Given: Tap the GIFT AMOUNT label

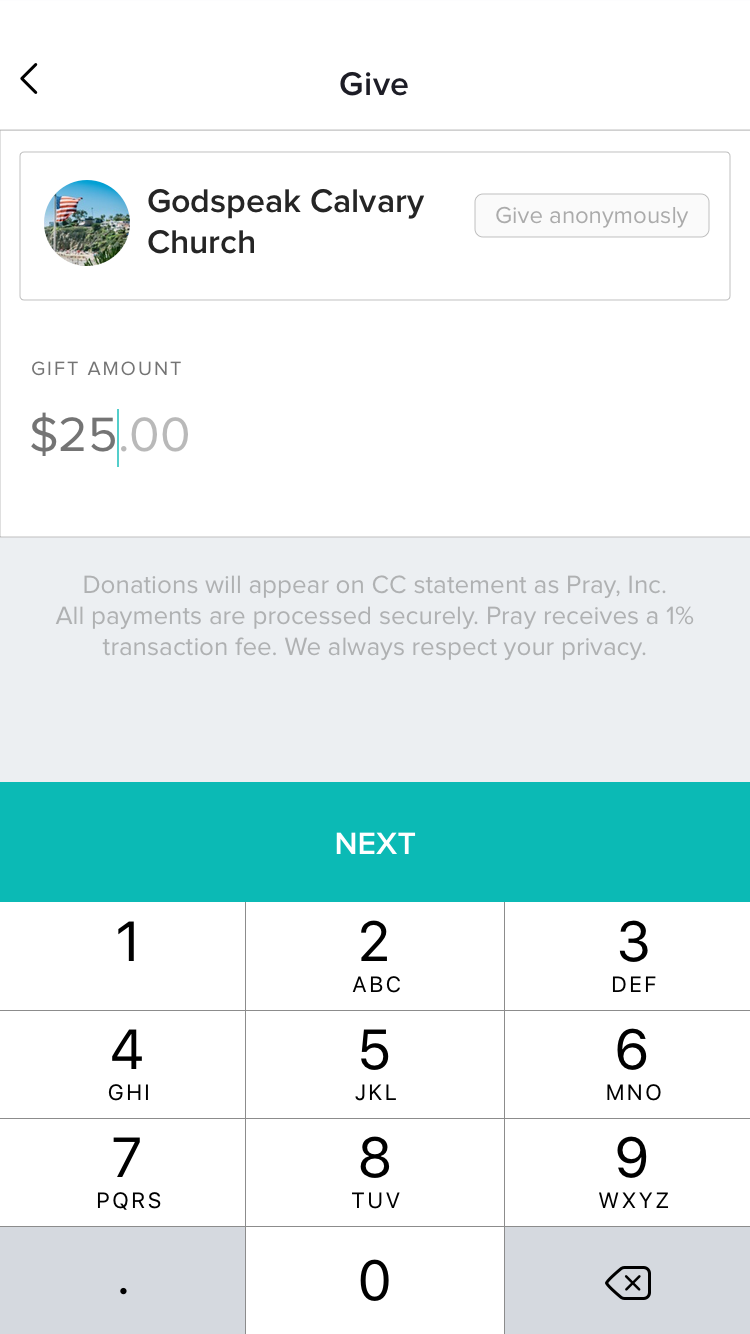Looking at the screenshot, I should (107, 368).
